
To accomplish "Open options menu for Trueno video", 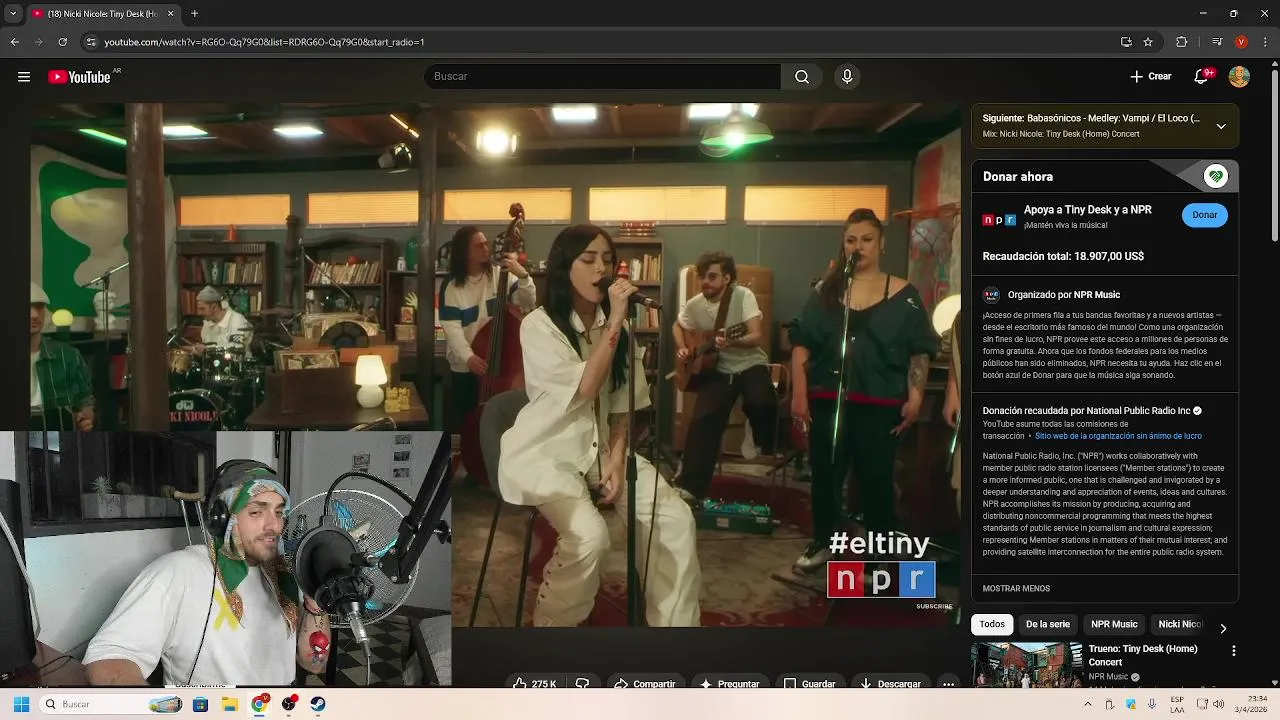I will (x=1233, y=651).
